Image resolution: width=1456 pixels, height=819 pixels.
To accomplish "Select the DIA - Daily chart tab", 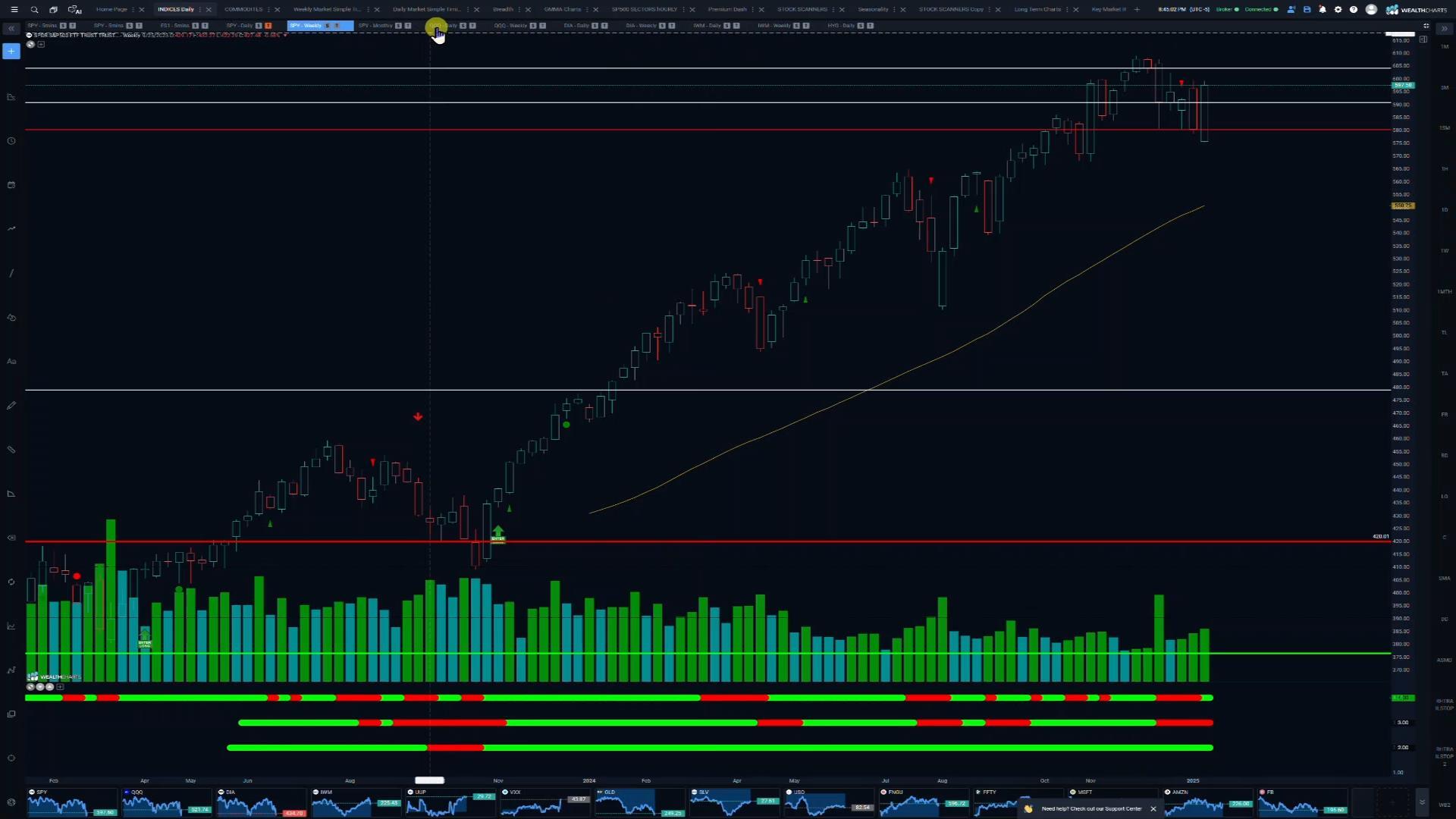I will tap(576, 25).
